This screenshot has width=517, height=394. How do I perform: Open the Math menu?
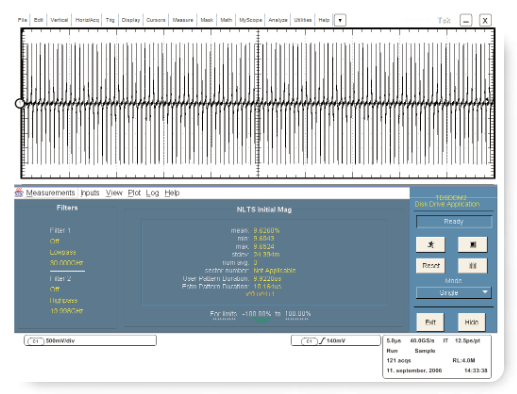226,20
